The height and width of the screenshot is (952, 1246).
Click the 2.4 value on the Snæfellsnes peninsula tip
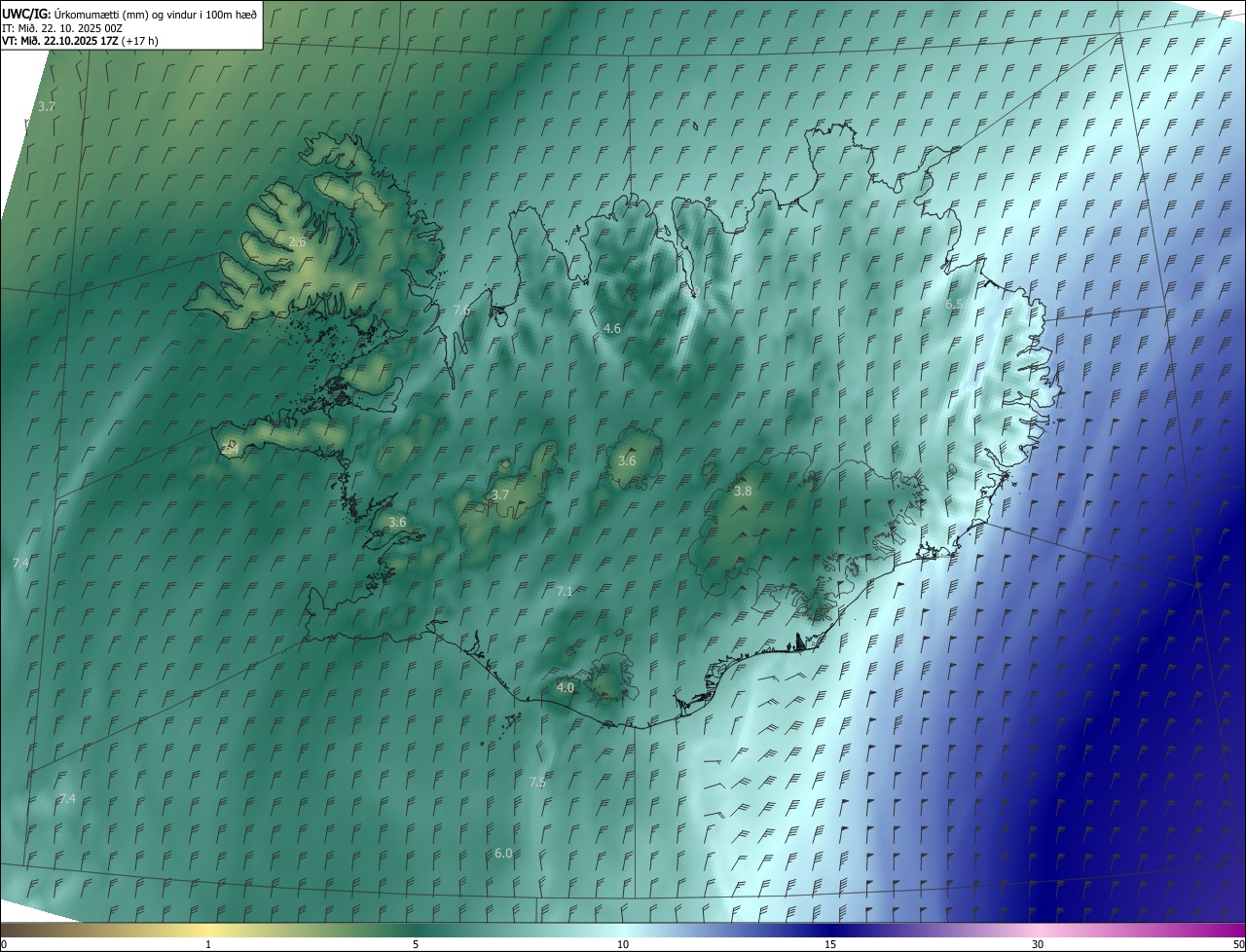[x=231, y=449]
